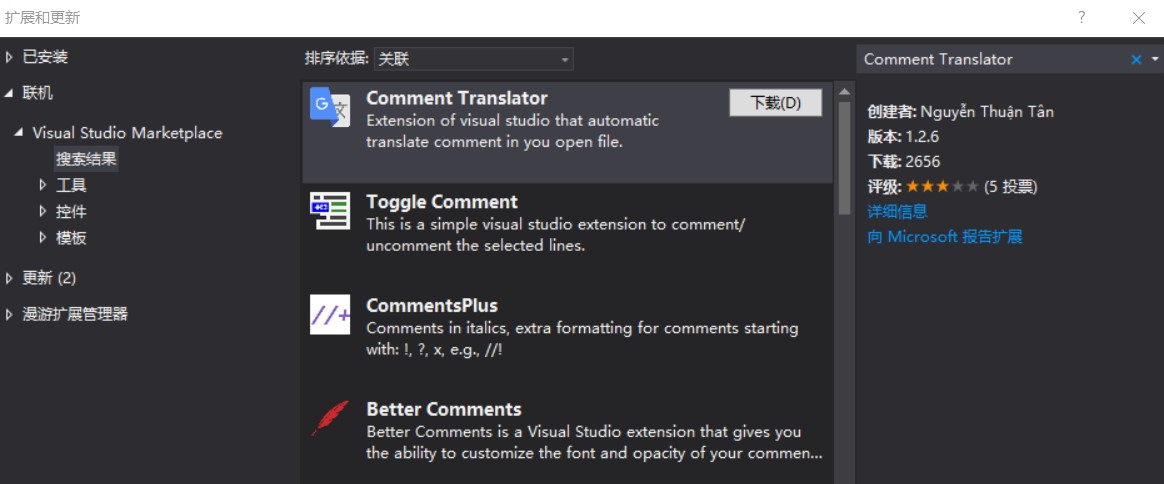This screenshot has height=484, width=1164.
Task: Click the results list vertical scrollbar thumb
Action: (844, 158)
